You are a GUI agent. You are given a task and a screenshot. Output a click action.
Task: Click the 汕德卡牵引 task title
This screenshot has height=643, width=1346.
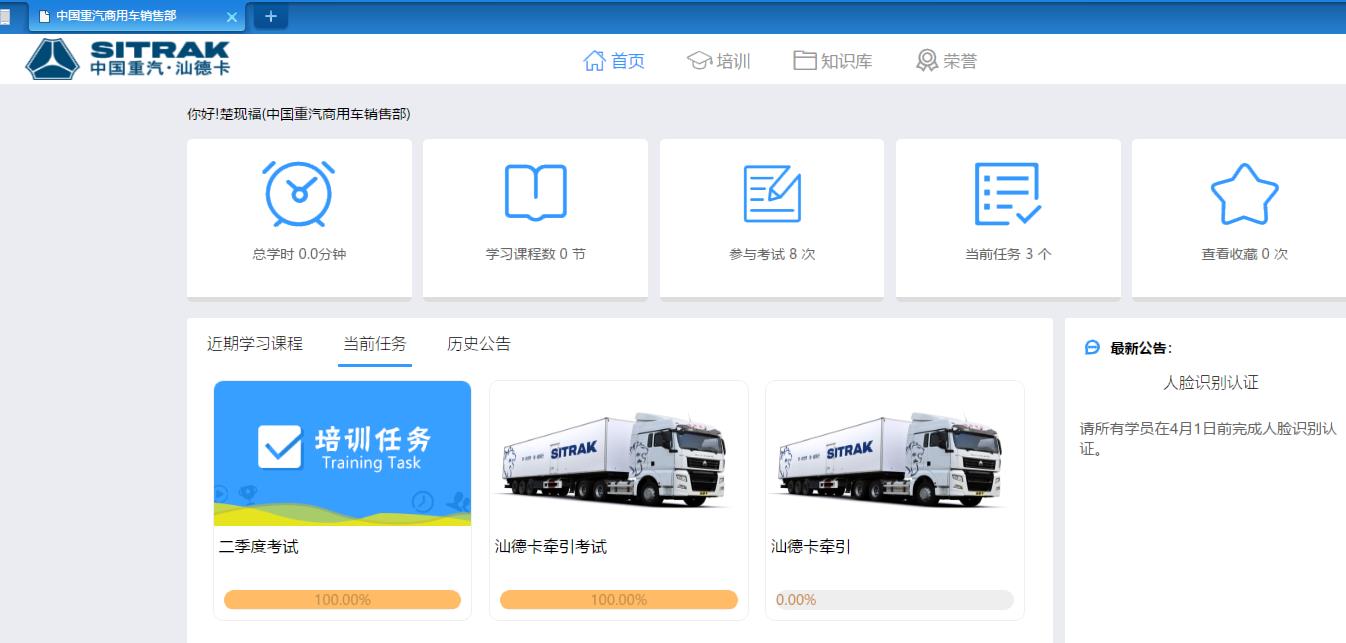(811, 547)
